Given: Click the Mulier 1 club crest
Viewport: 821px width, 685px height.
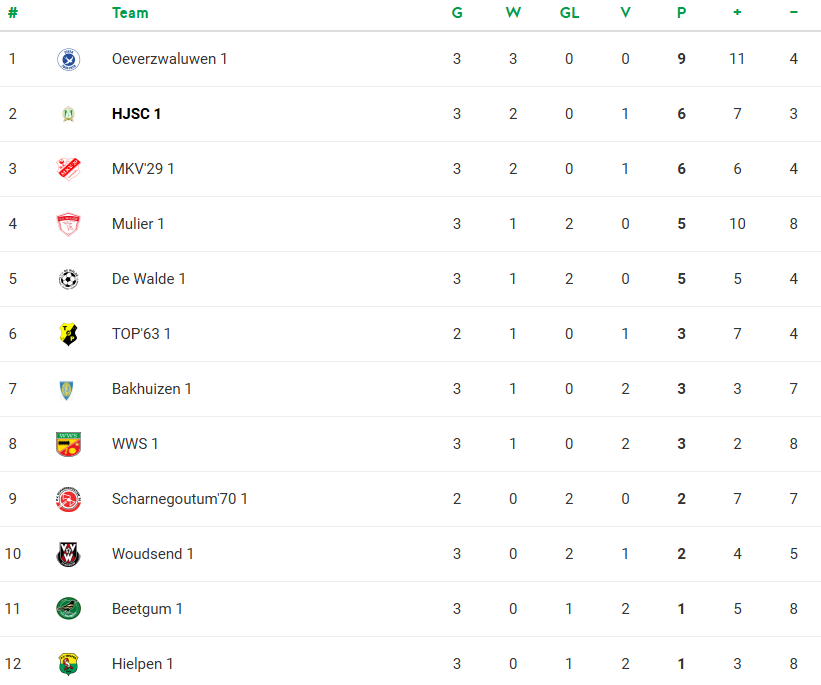Looking at the screenshot, I should [68, 224].
